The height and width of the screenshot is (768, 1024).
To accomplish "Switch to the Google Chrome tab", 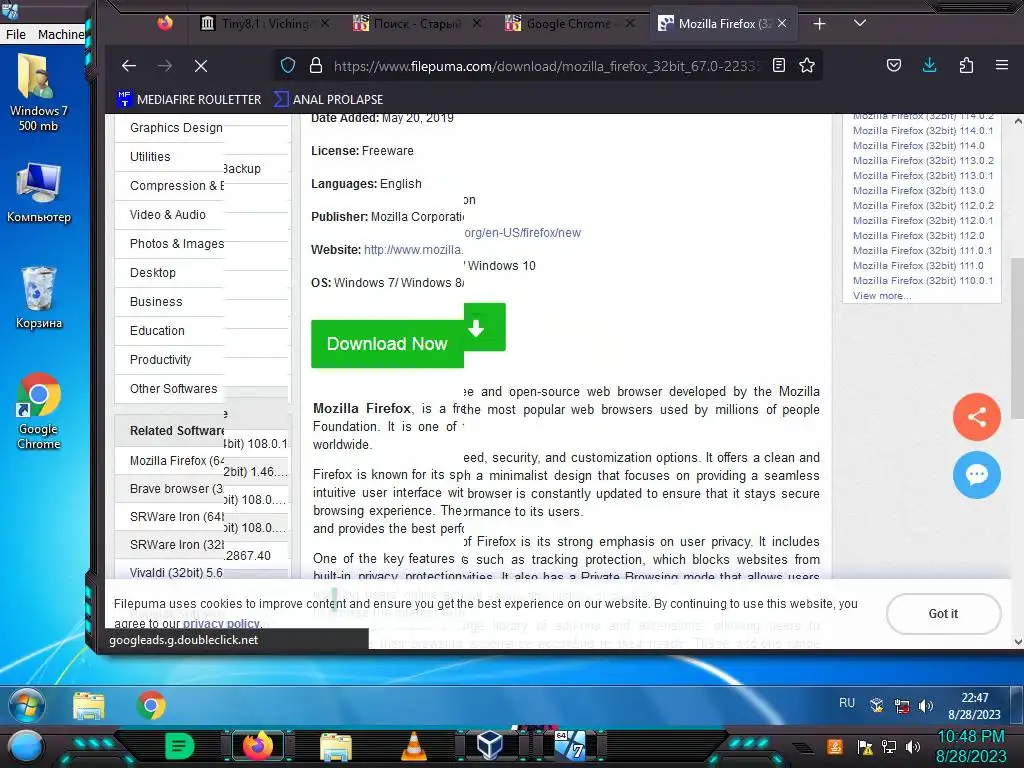I will point(569,24).
